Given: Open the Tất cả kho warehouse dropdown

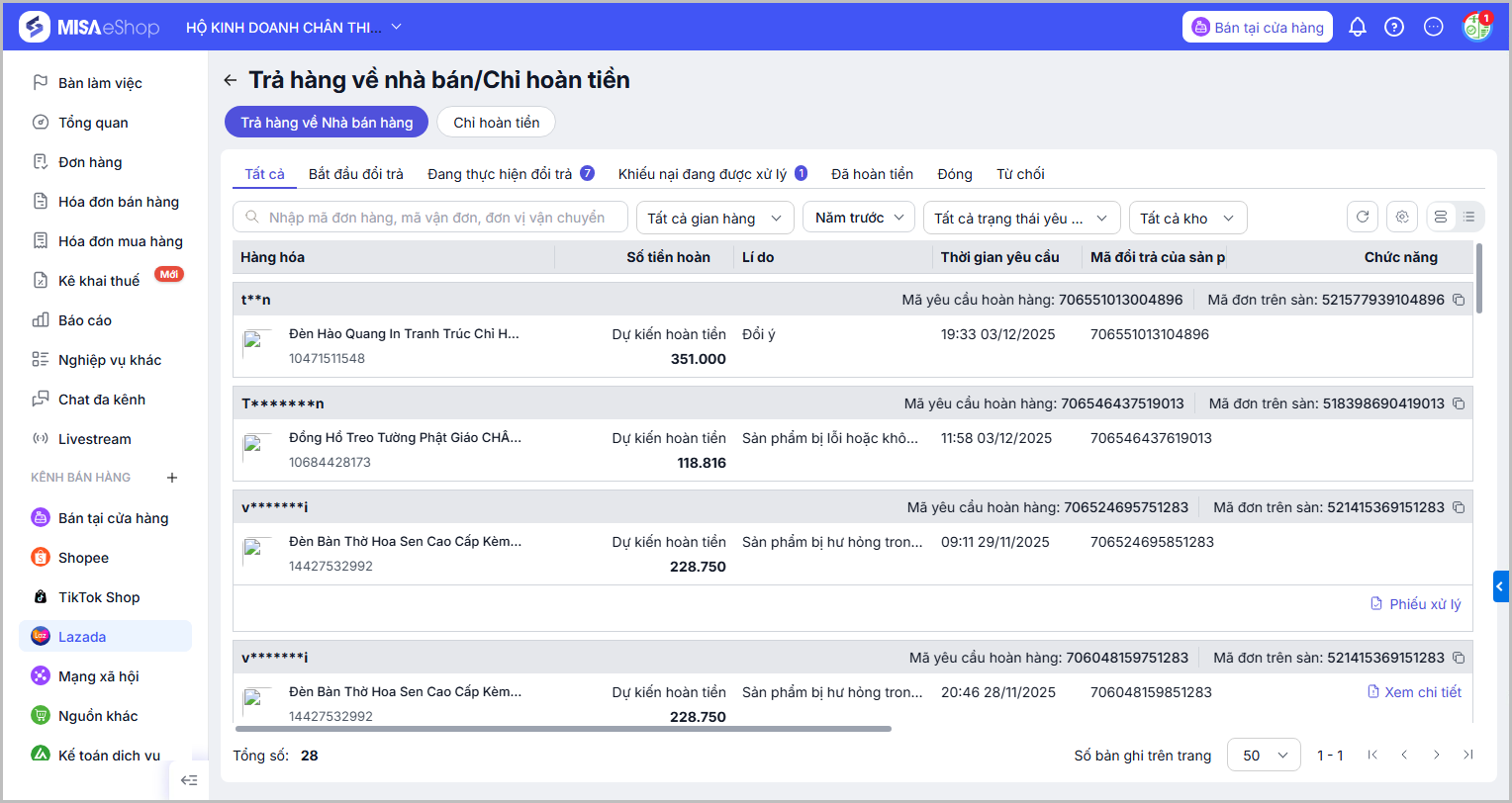Looking at the screenshot, I should pos(1186,219).
